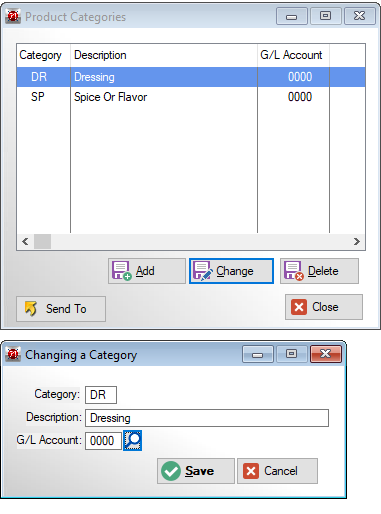Click the Add button to create a category
381x514 pixels.
pyautogui.click(x=147, y=271)
